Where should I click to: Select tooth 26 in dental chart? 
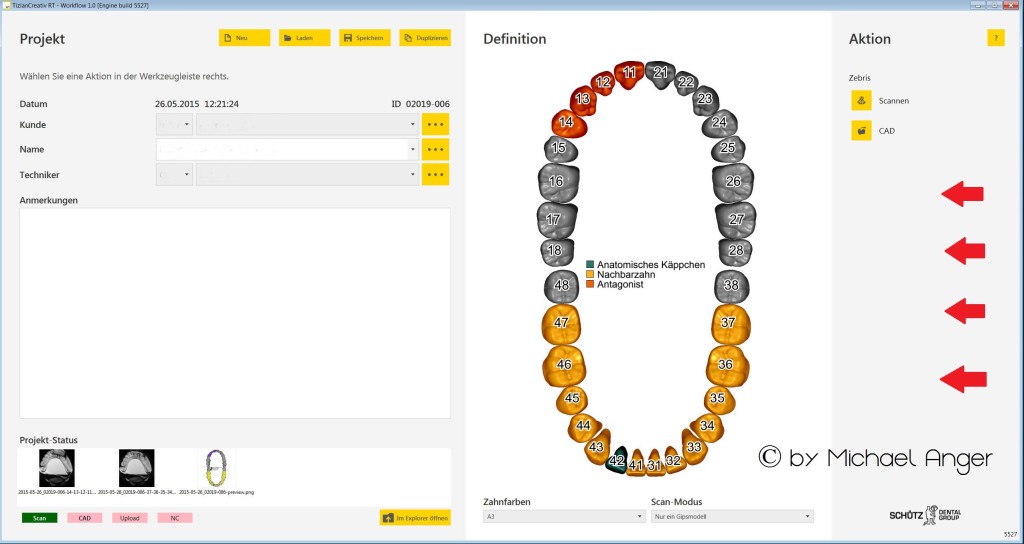[733, 182]
